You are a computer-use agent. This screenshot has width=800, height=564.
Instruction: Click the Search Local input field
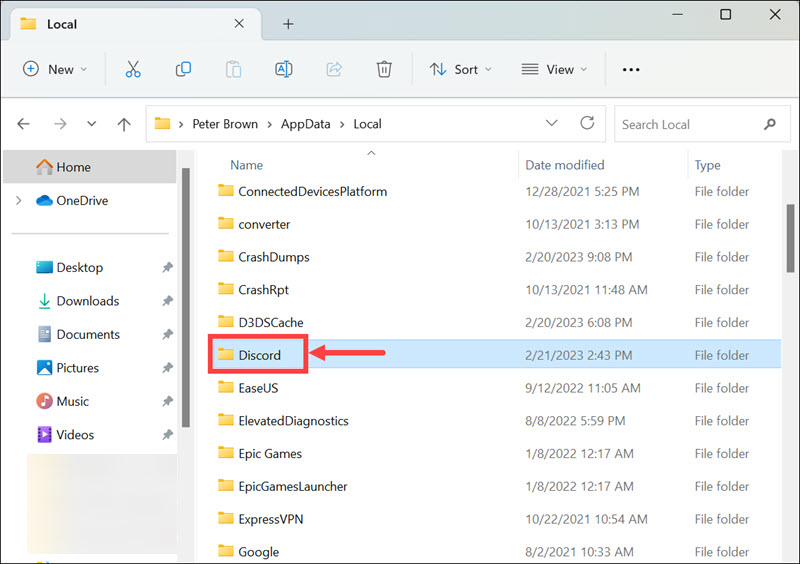688,124
